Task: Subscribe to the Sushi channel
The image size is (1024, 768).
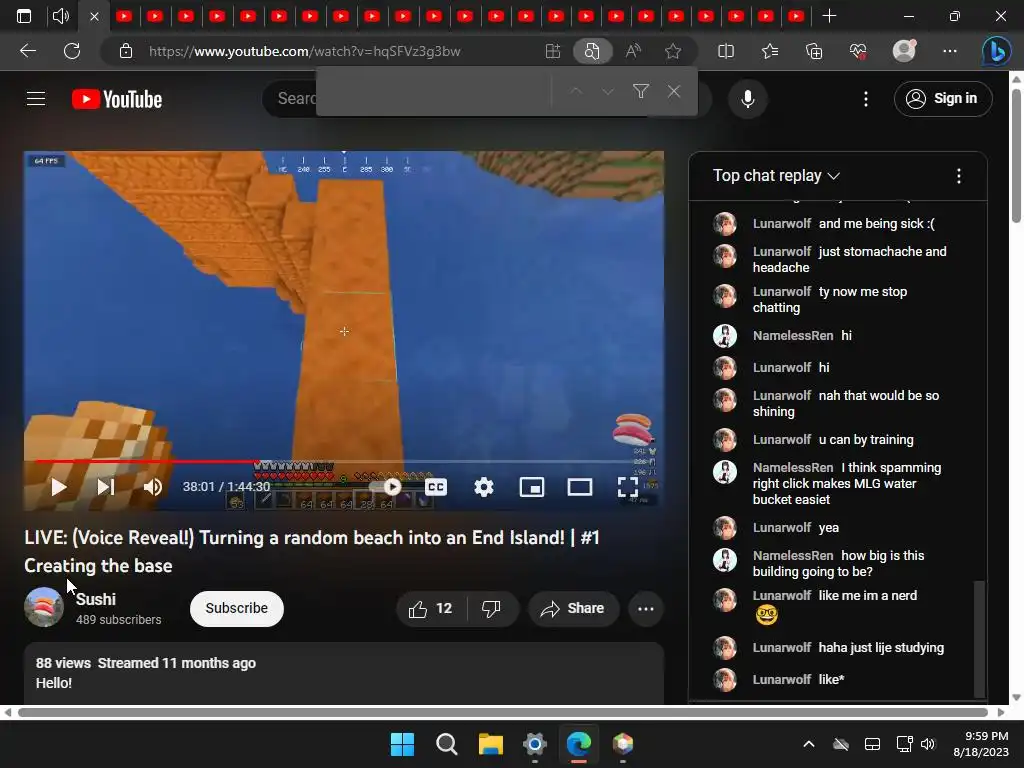Action: tap(236, 609)
